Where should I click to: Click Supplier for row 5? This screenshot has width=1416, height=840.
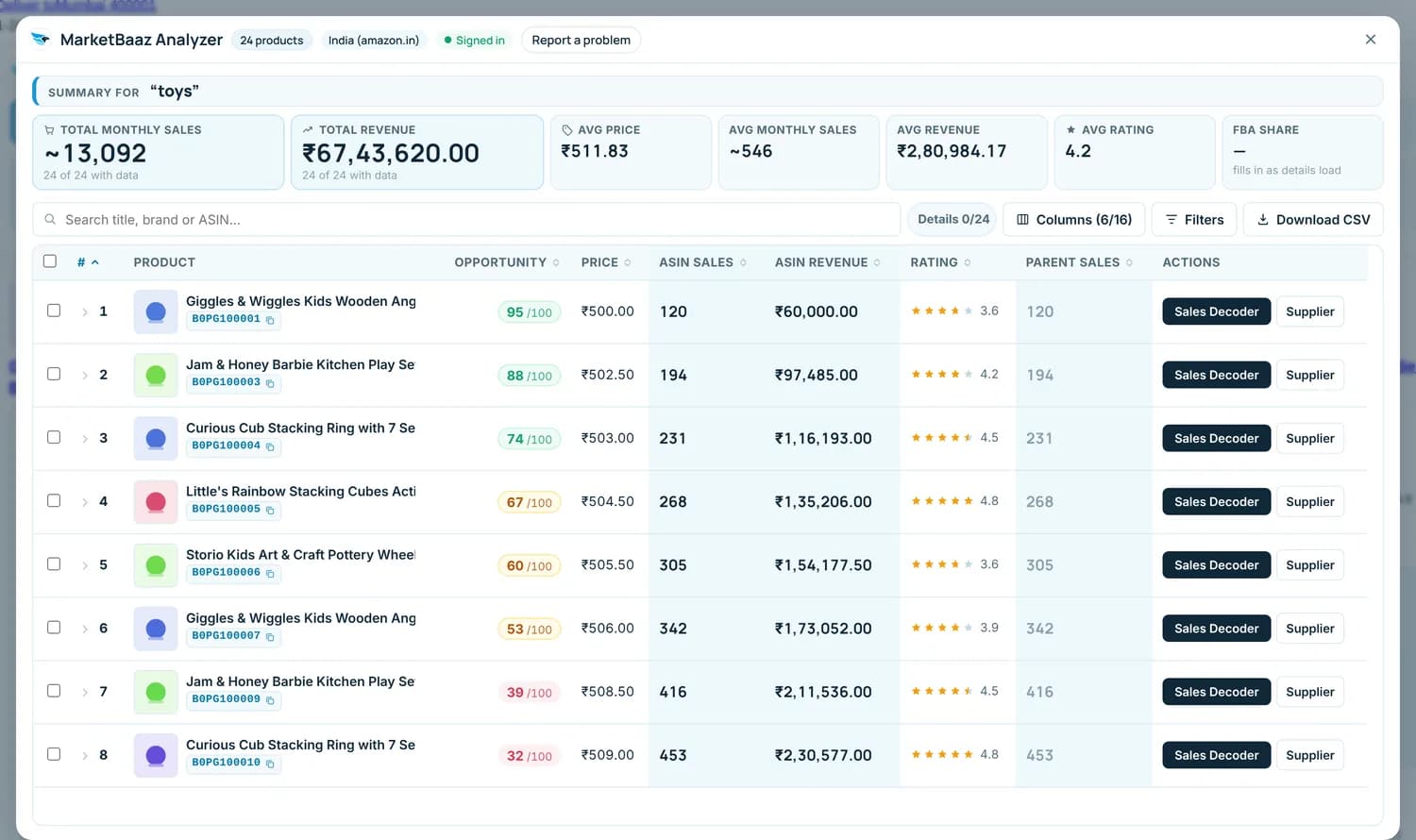point(1309,565)
